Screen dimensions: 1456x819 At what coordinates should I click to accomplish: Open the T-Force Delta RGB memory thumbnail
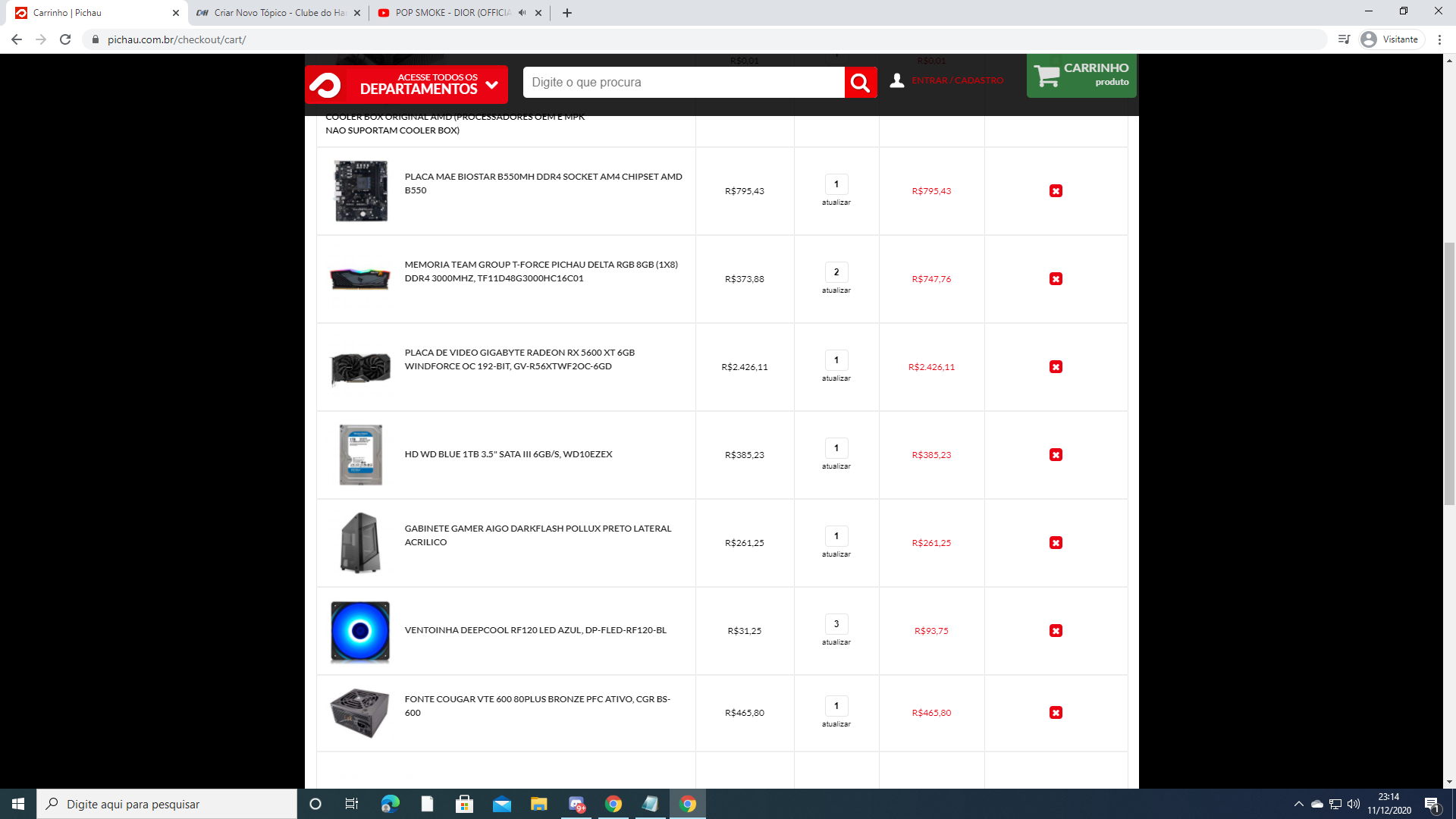360,278
